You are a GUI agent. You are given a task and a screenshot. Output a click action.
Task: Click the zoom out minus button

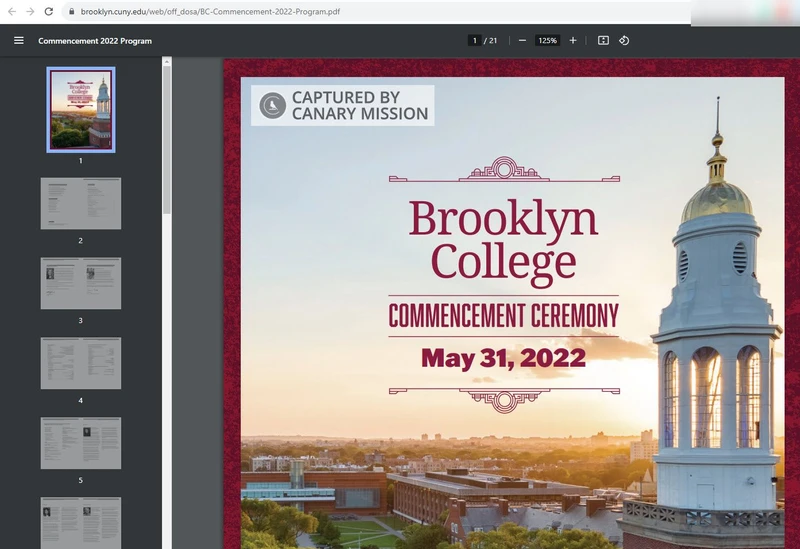click(522, 41)
